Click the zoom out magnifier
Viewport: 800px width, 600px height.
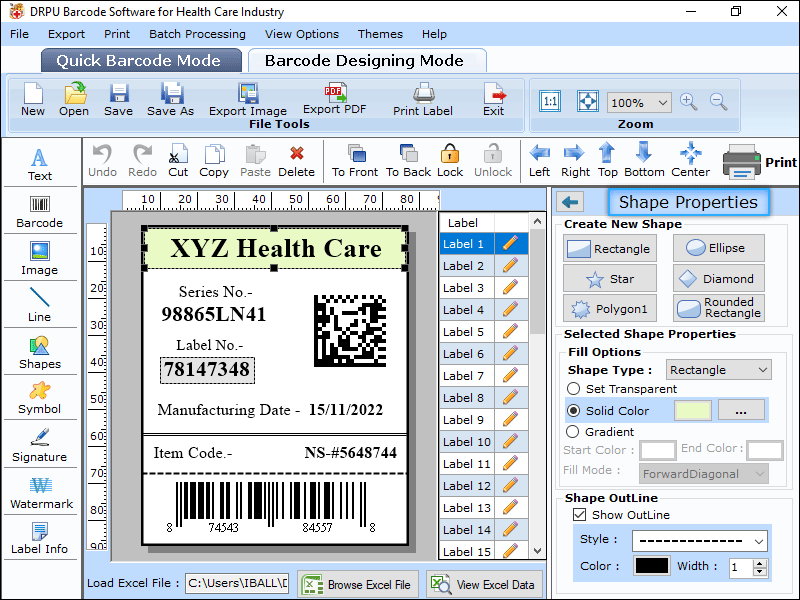click(x=718, y=102)
